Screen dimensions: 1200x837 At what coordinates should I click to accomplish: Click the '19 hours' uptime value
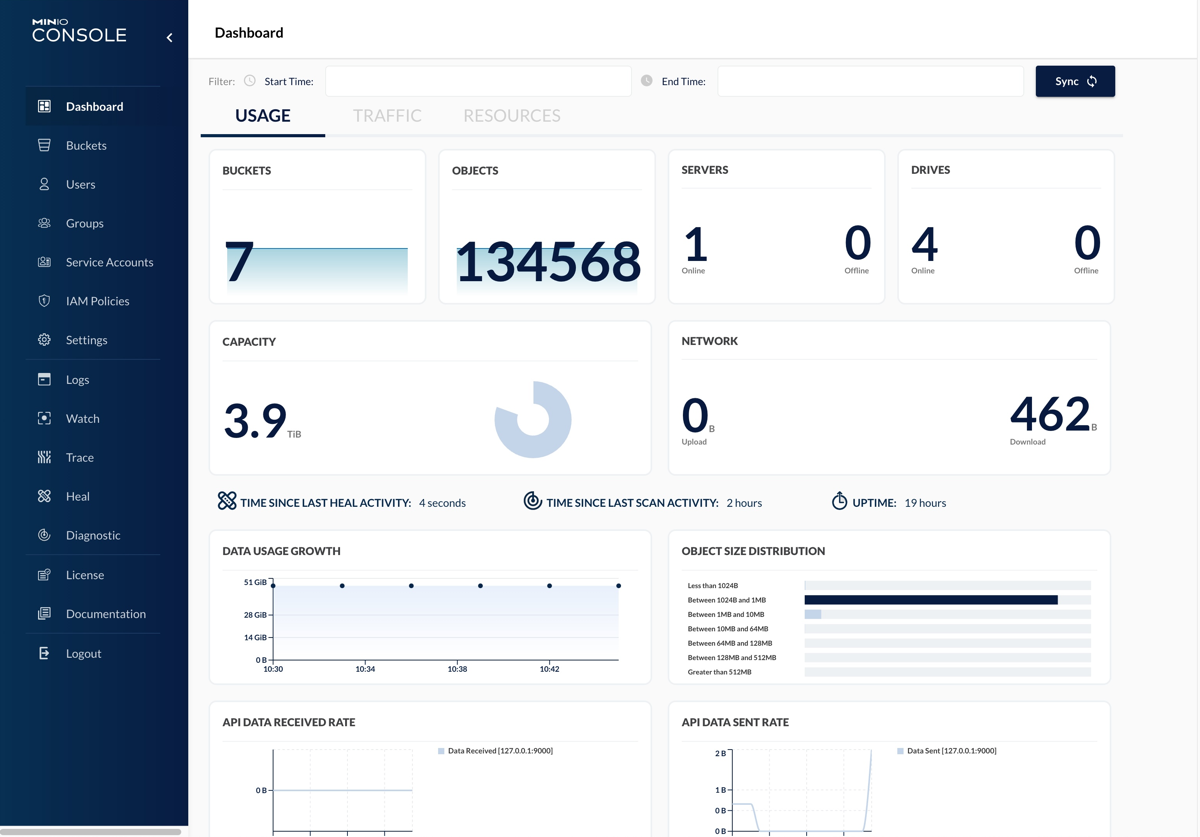(x=925, y=503)
